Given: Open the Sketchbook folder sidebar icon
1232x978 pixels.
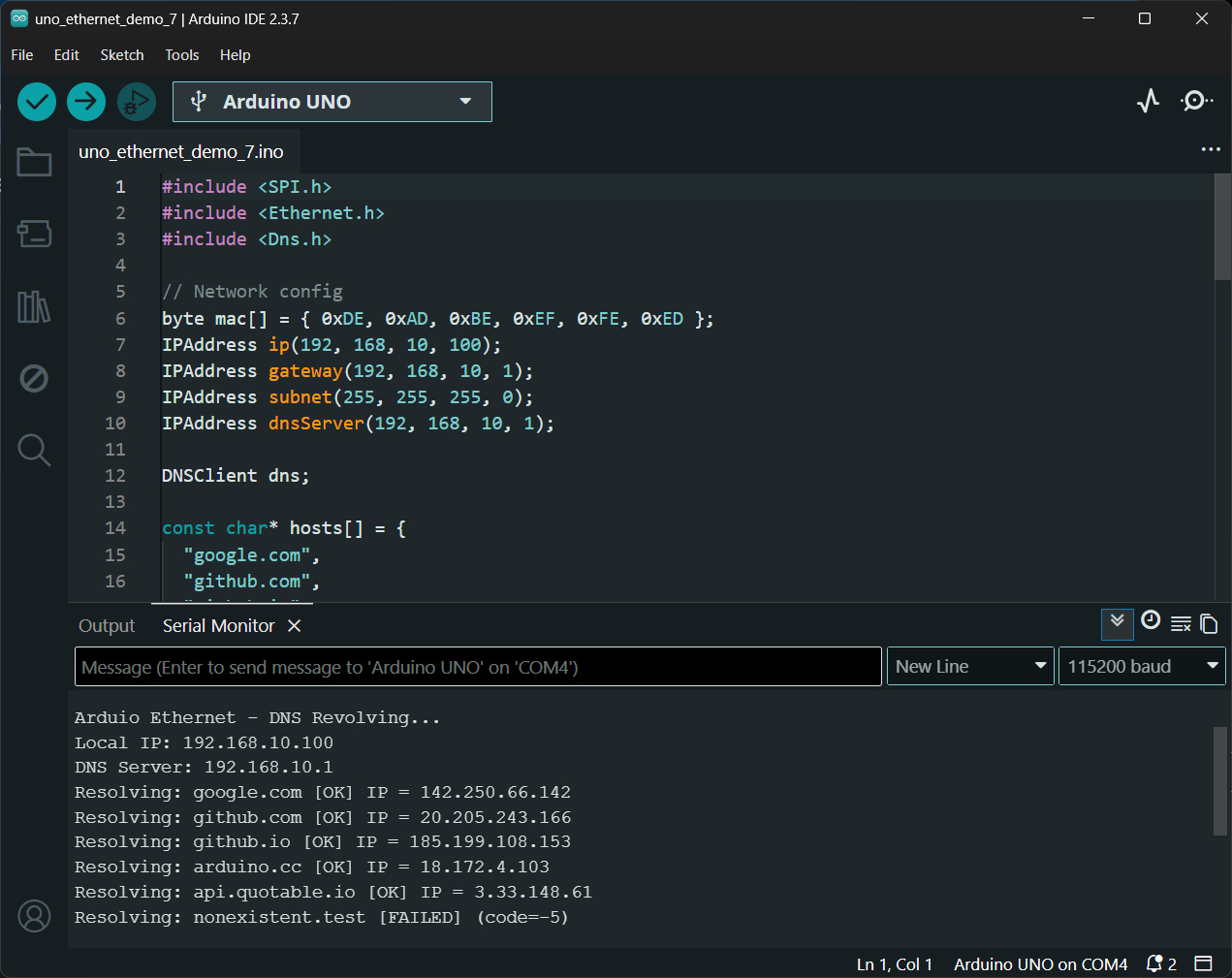Looking at the screenshot, I should point(34,163).
